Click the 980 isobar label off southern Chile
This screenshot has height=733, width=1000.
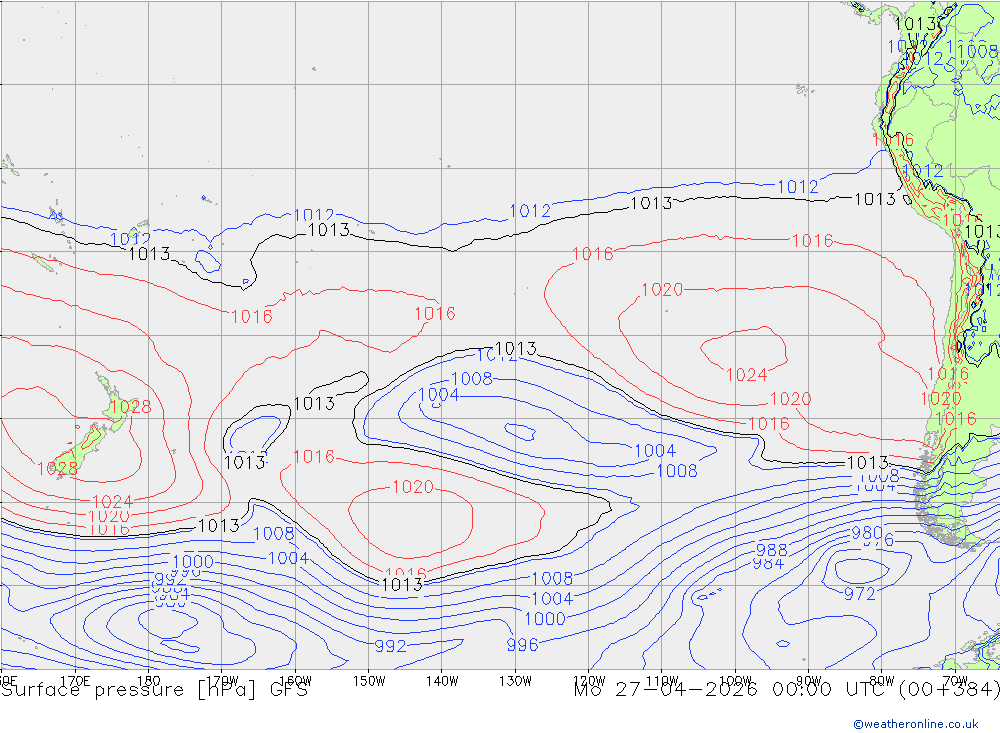(867, 533)
